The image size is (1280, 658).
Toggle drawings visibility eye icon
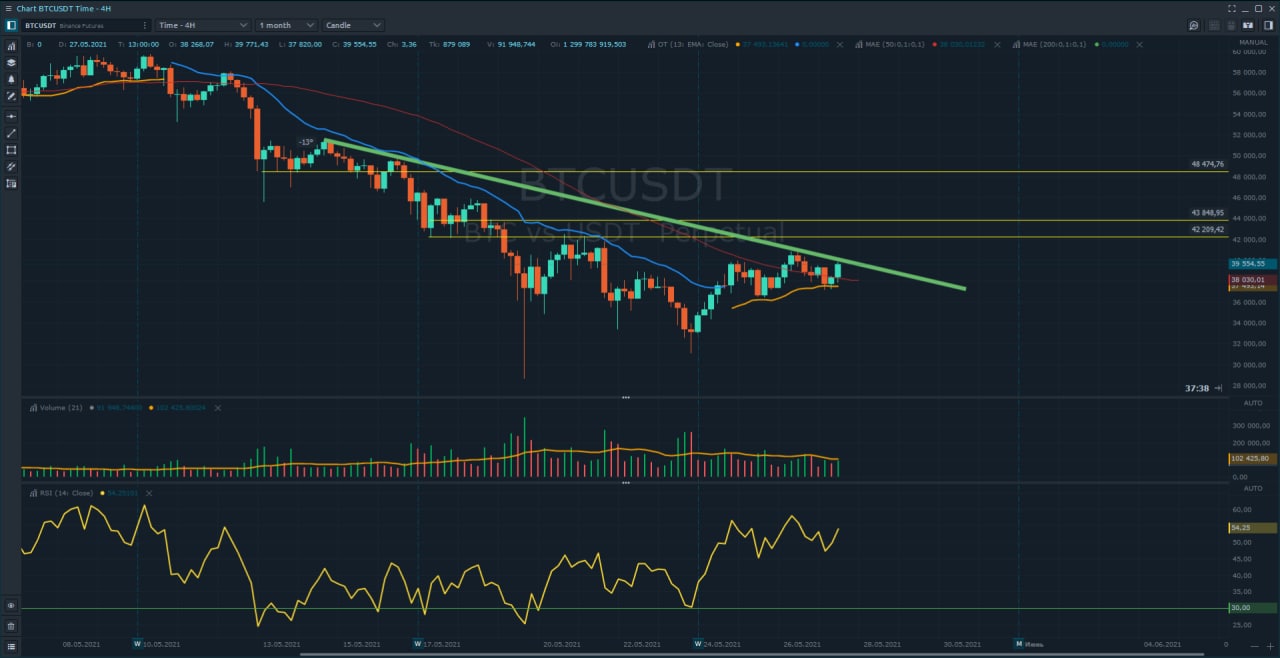[11, 606]
